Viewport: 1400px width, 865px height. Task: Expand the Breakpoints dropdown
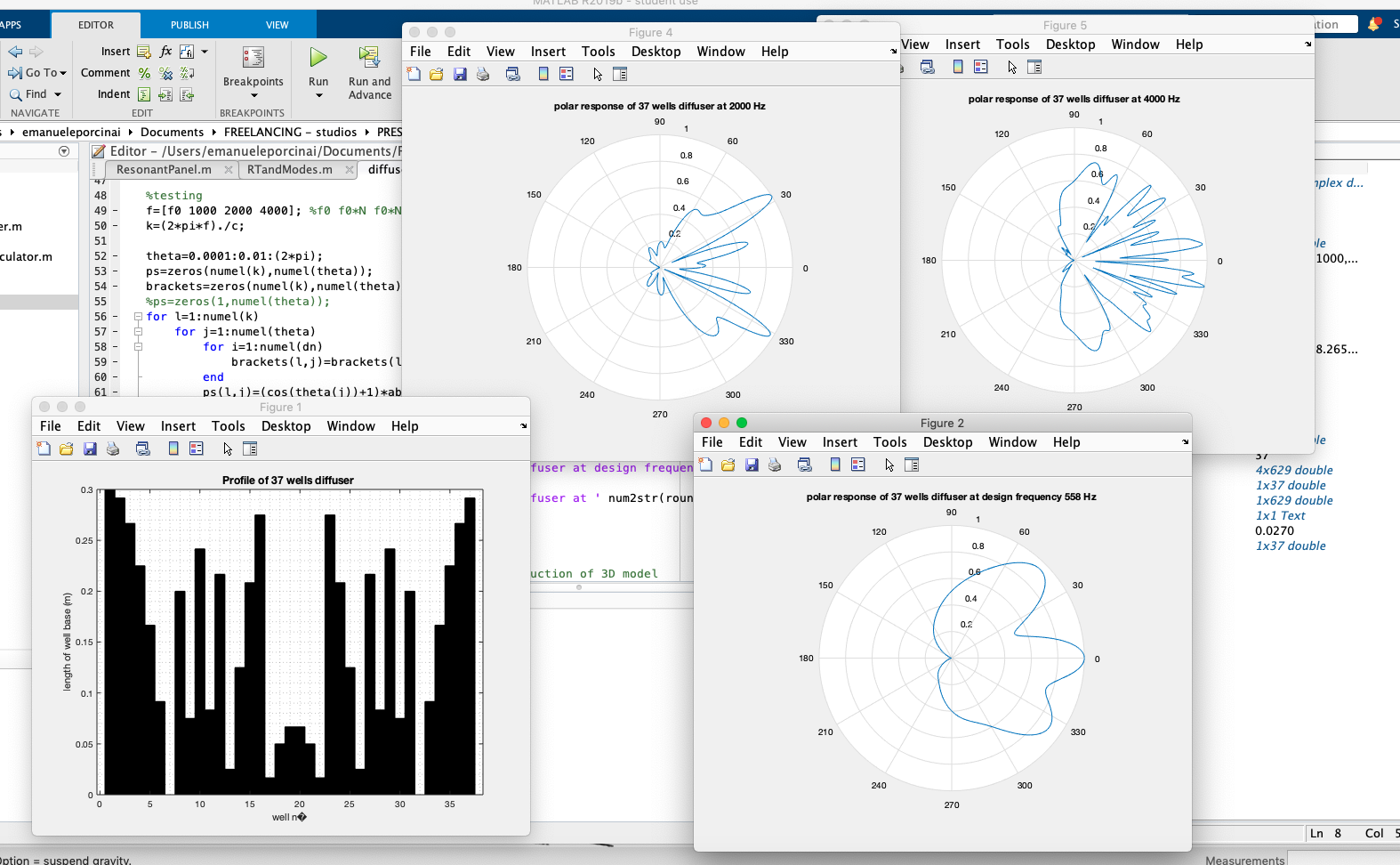pos(253,95)
